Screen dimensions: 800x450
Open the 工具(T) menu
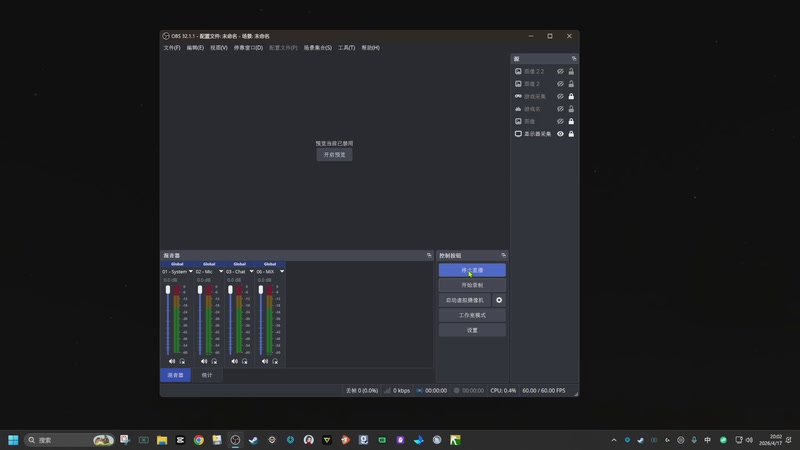coord(346,47)
